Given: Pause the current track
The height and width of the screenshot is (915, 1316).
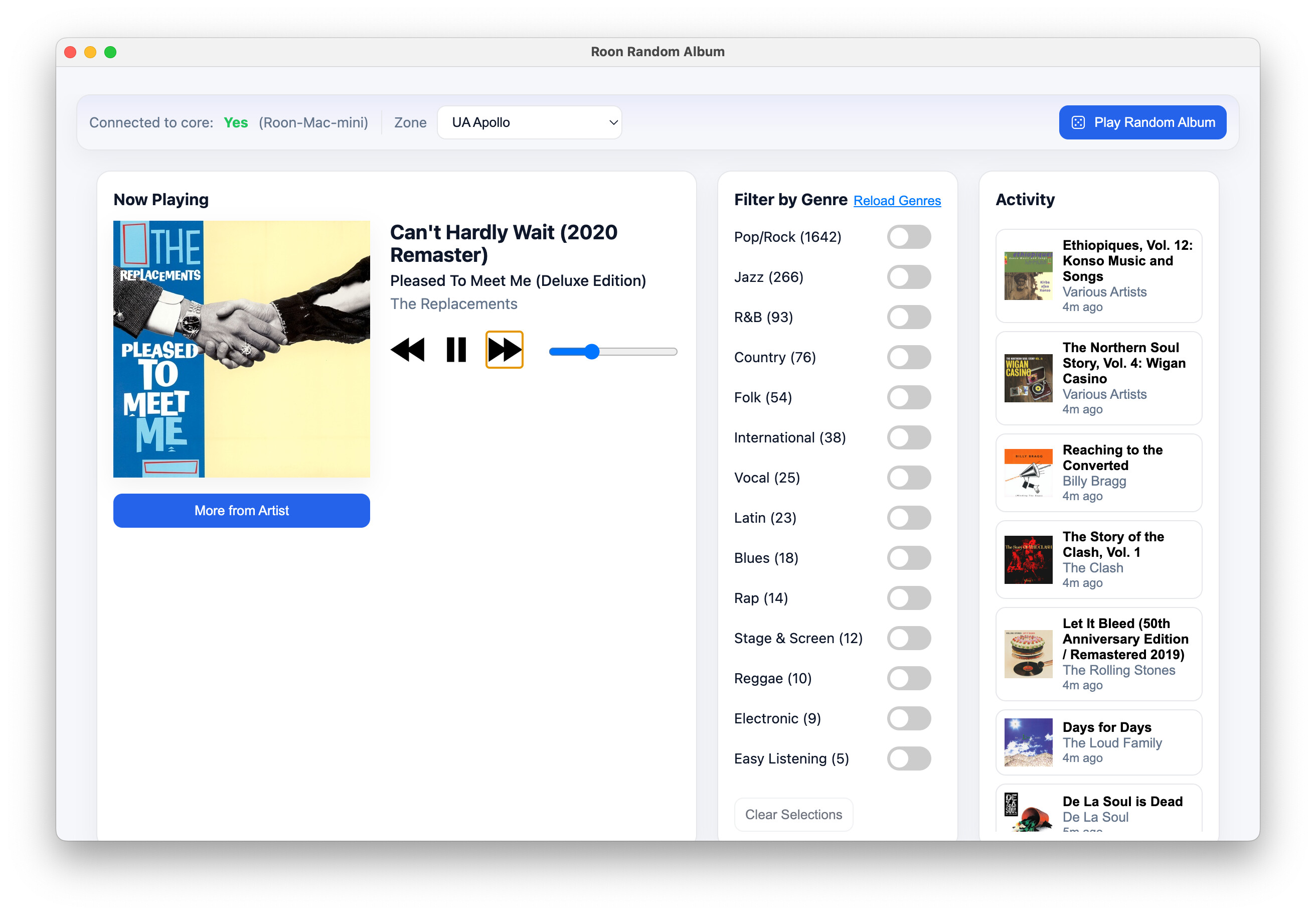Looking at the screenshot, I should tap(456, 349).
